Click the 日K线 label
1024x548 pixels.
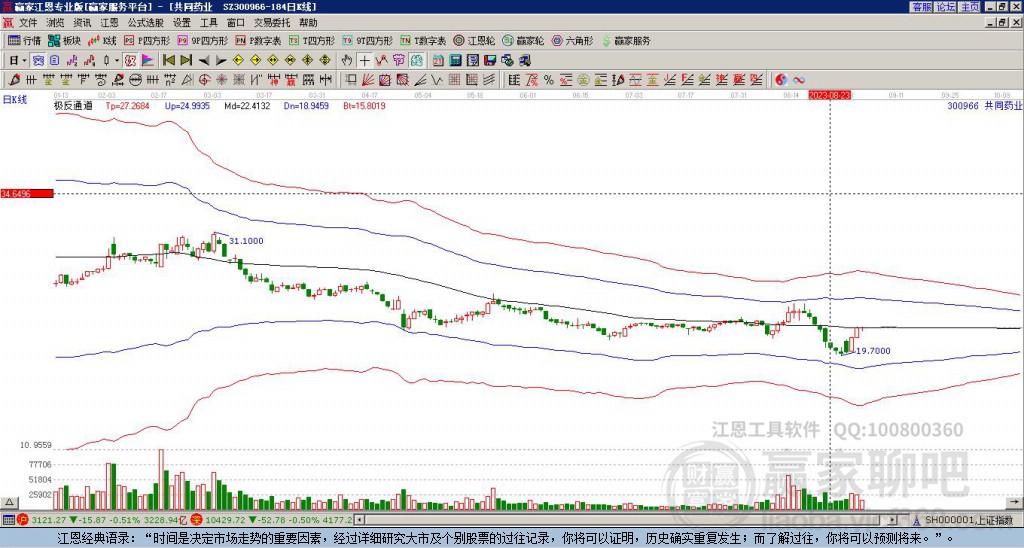tap(14, 99)
